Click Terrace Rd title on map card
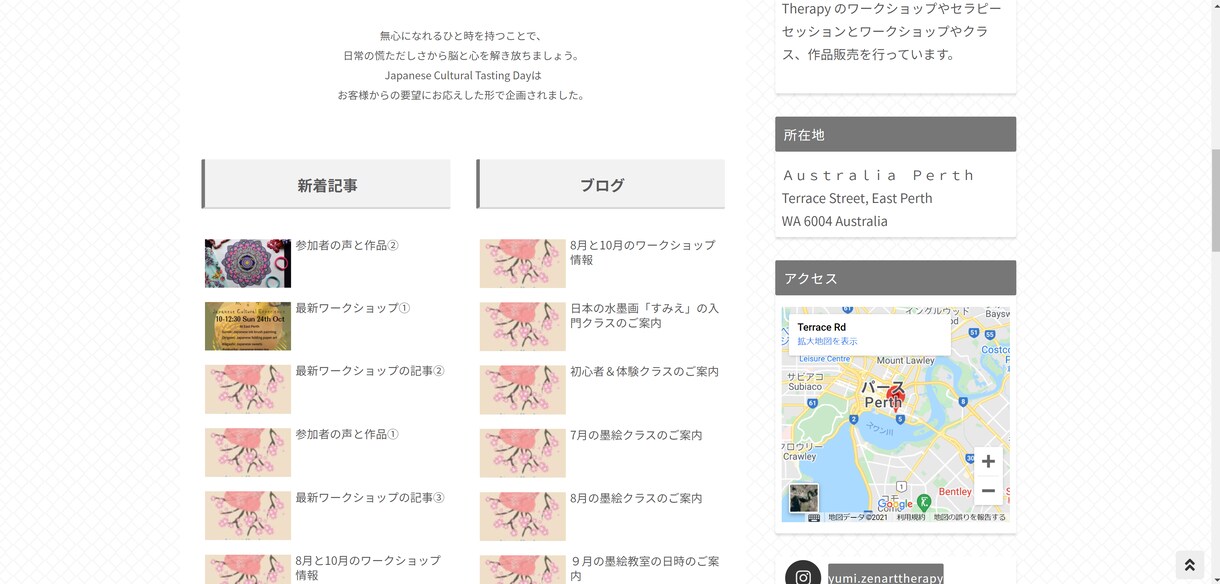The height and width of the screenshot is (584, 1220). click(x=821, y=327)
